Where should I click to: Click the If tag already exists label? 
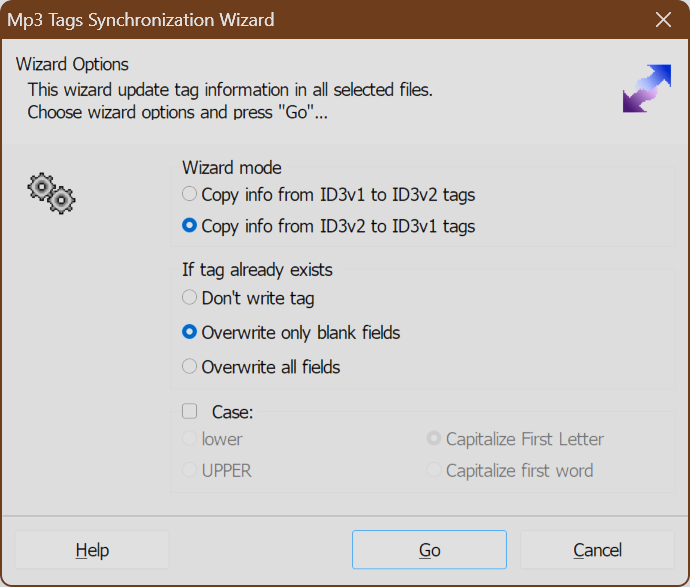(x=257, y=270)
